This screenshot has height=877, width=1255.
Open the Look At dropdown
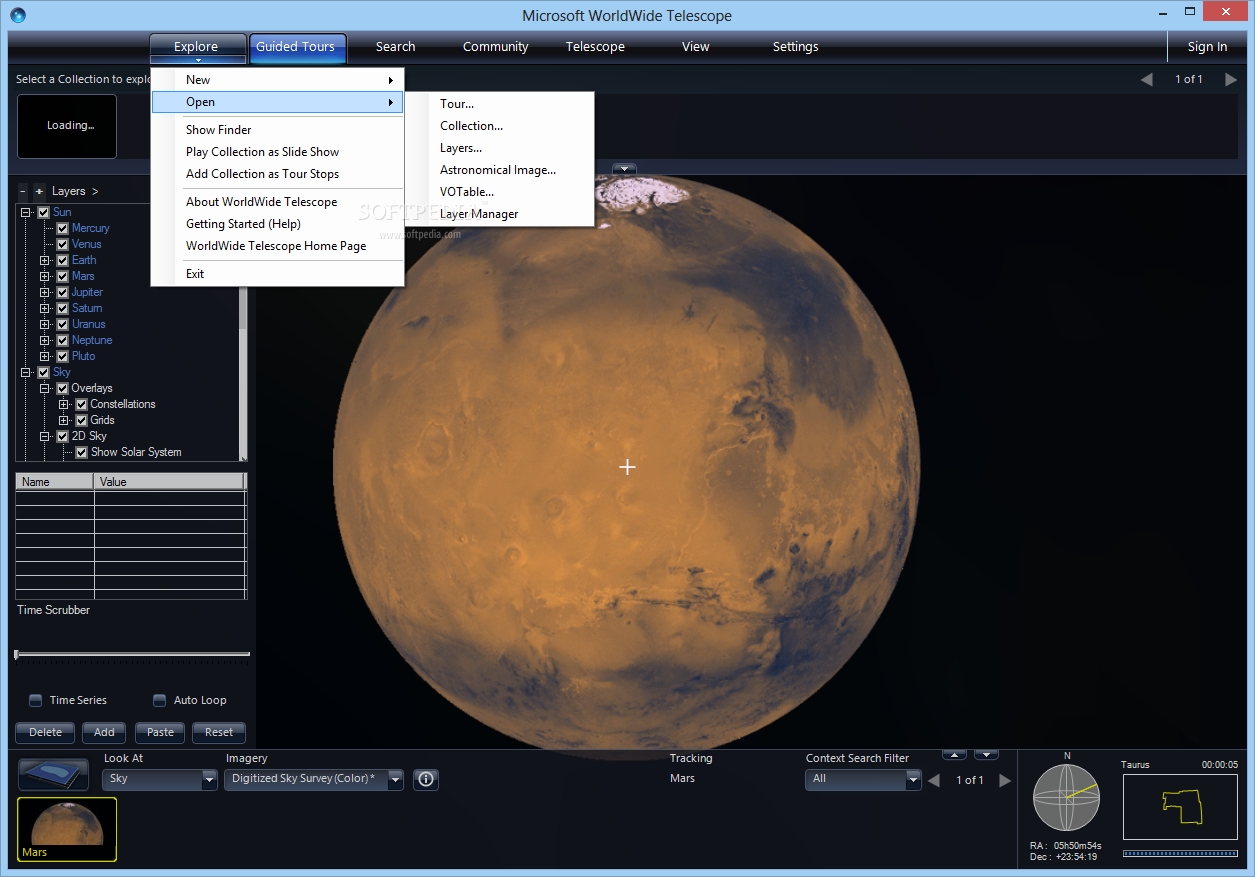[x=160, y=779]
